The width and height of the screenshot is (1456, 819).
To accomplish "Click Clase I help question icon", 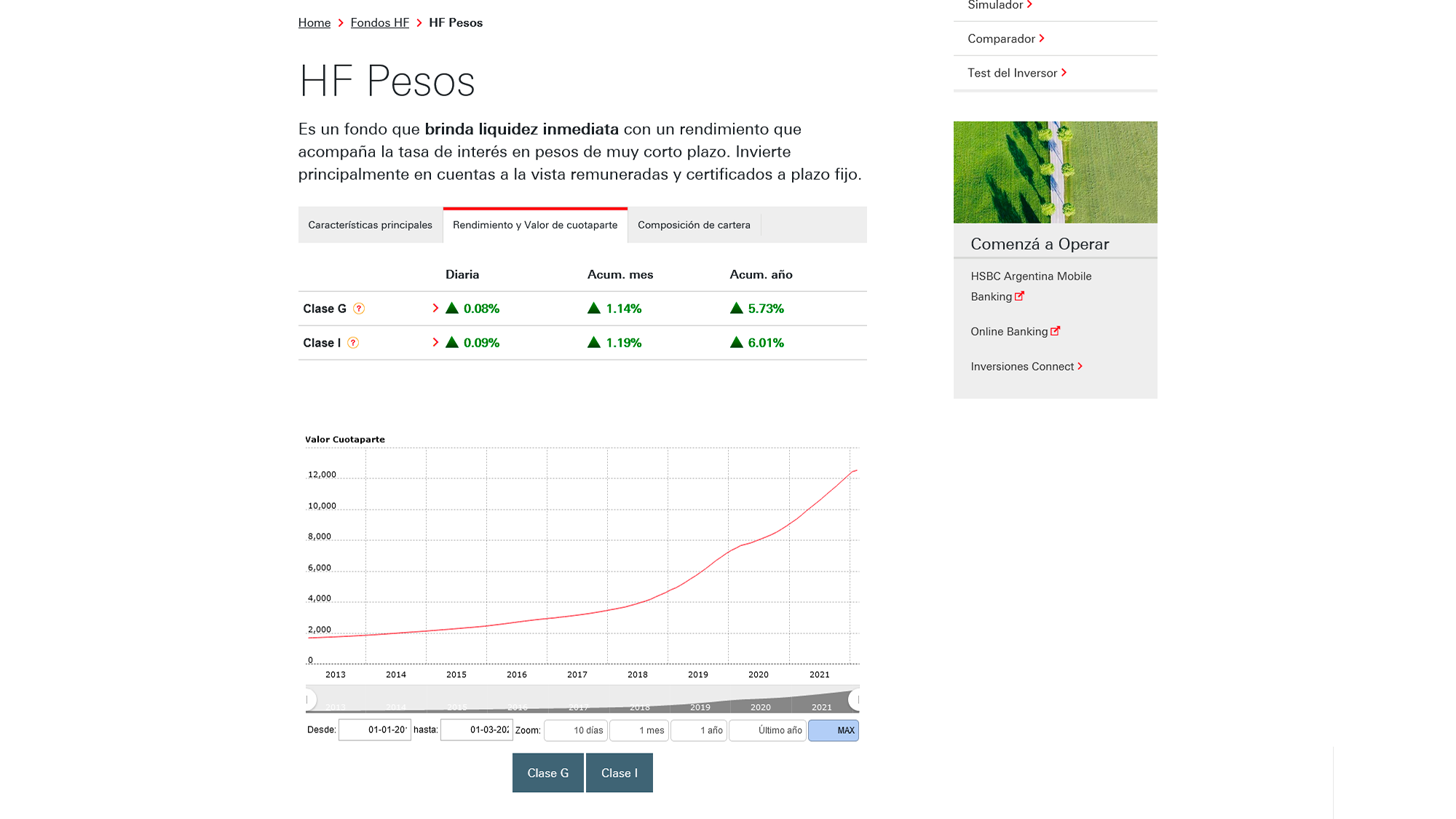I will [353, 343].
